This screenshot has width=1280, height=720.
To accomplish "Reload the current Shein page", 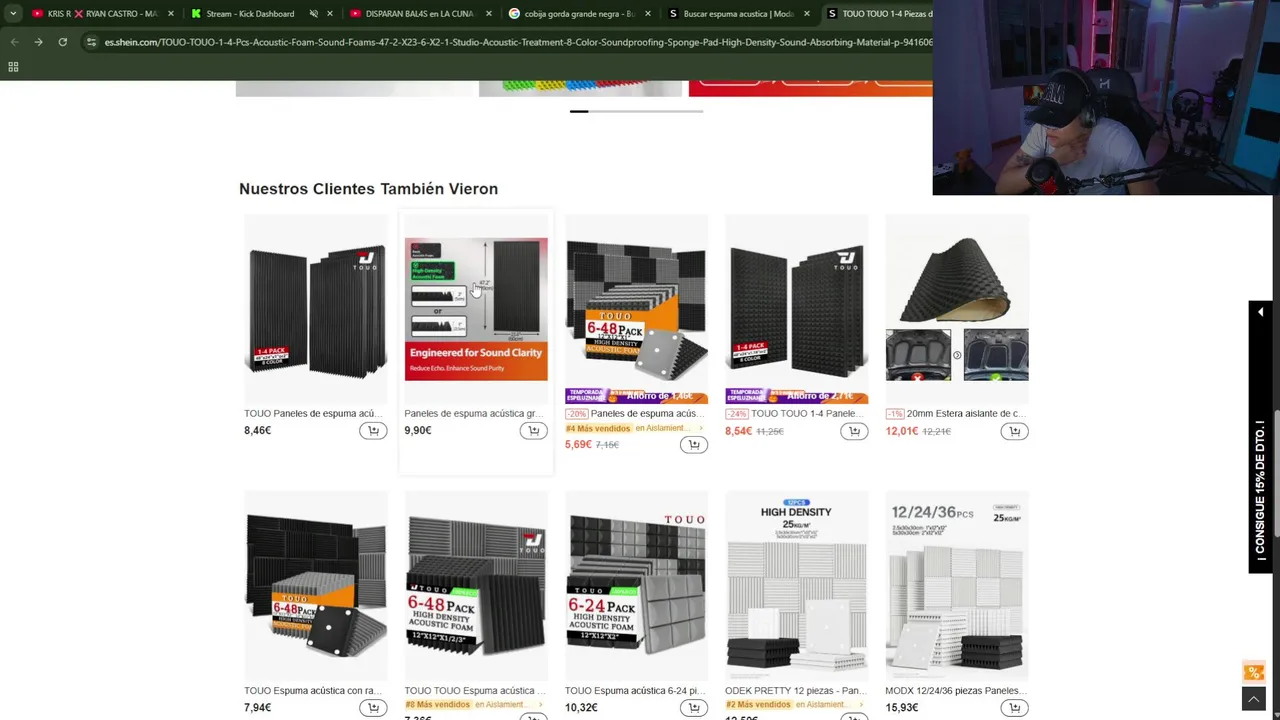I will coord(62,42).
